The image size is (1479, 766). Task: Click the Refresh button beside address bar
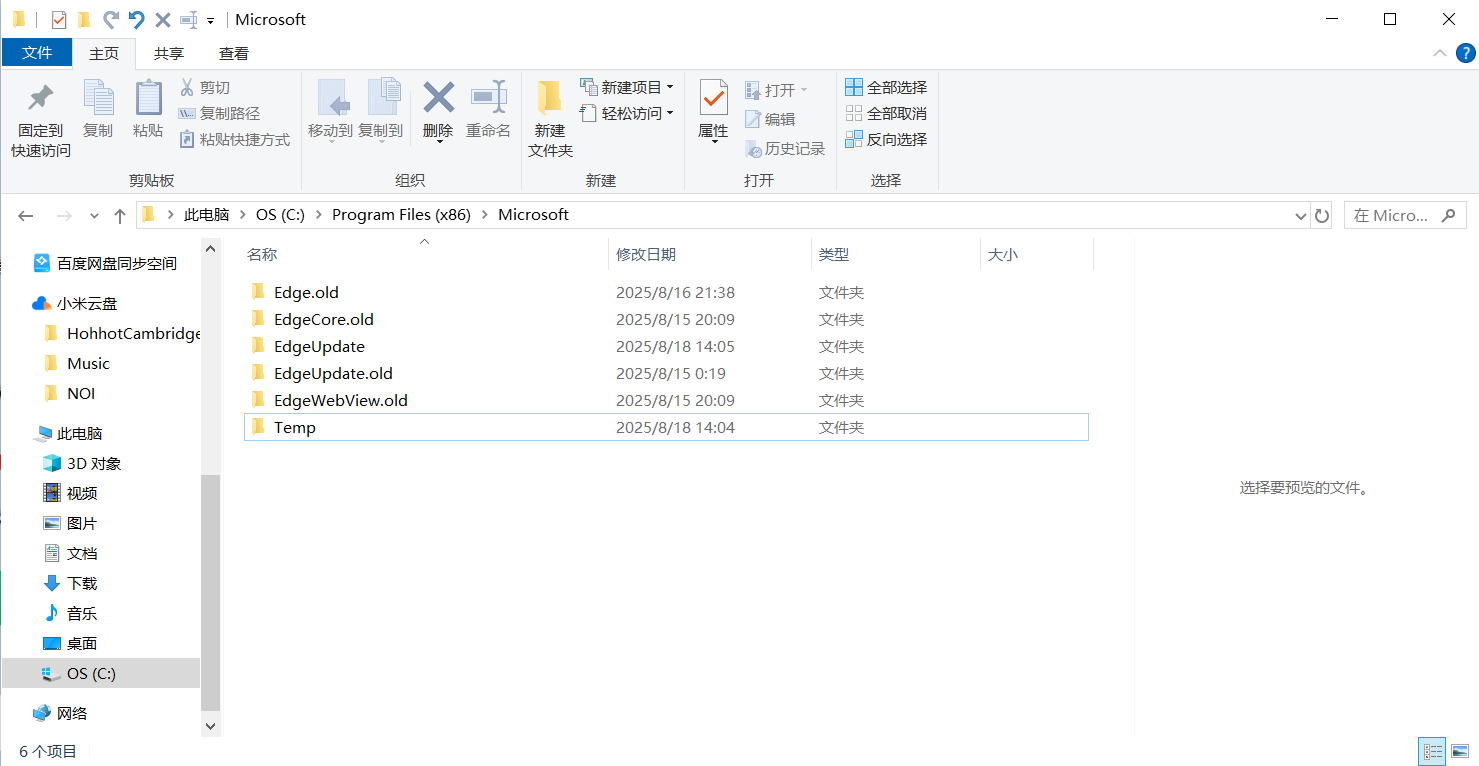coord(1322,215)
